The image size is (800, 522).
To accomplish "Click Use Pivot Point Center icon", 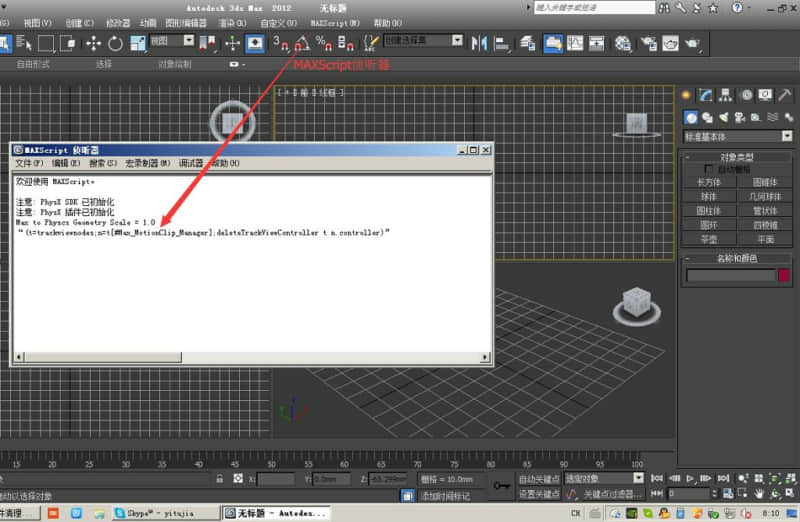I will [208, 43].
